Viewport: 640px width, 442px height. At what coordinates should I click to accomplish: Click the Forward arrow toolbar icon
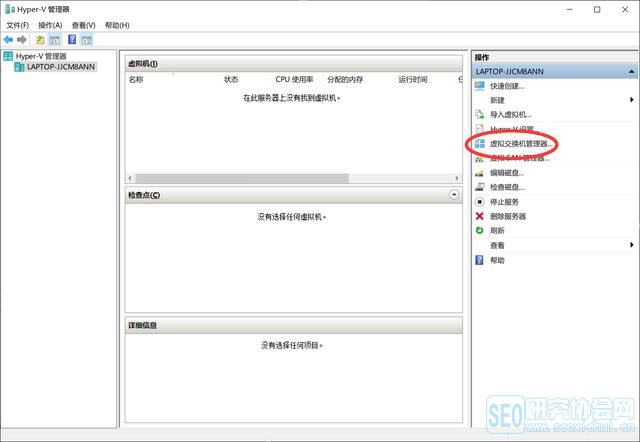(22, 40)
